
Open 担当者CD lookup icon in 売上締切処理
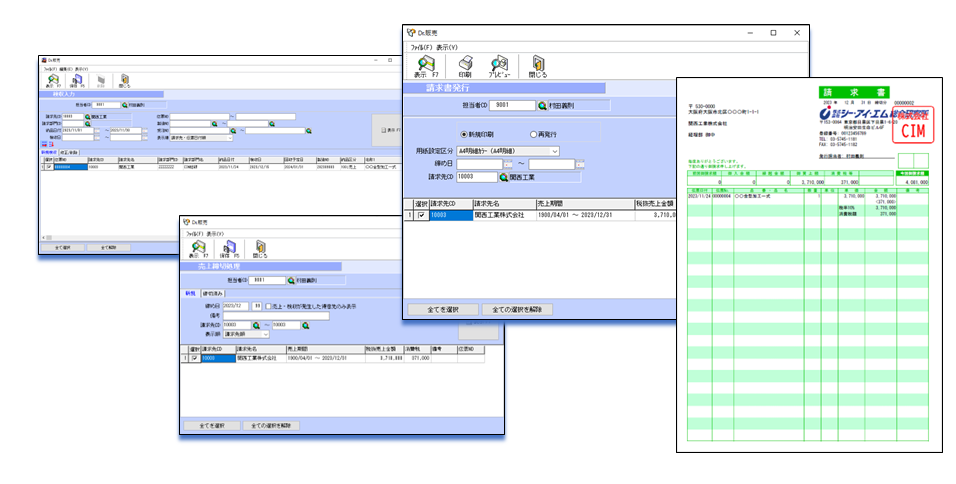[x=291, y=280]
